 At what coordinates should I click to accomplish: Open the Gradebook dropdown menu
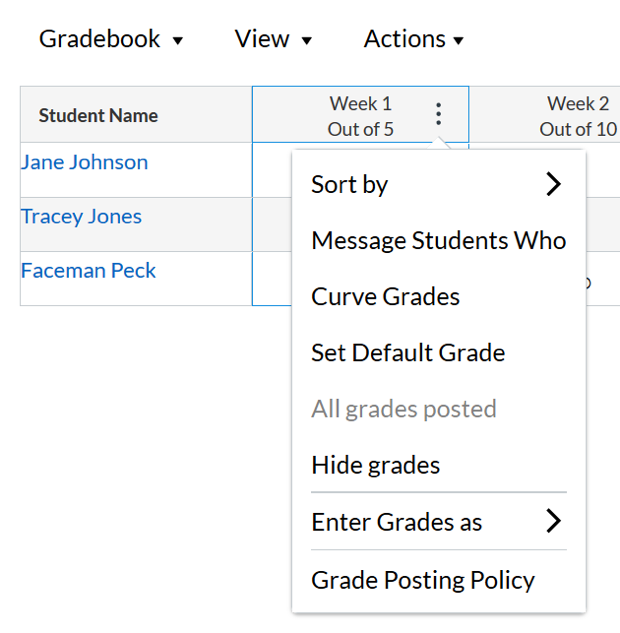(x=111, y=39)
